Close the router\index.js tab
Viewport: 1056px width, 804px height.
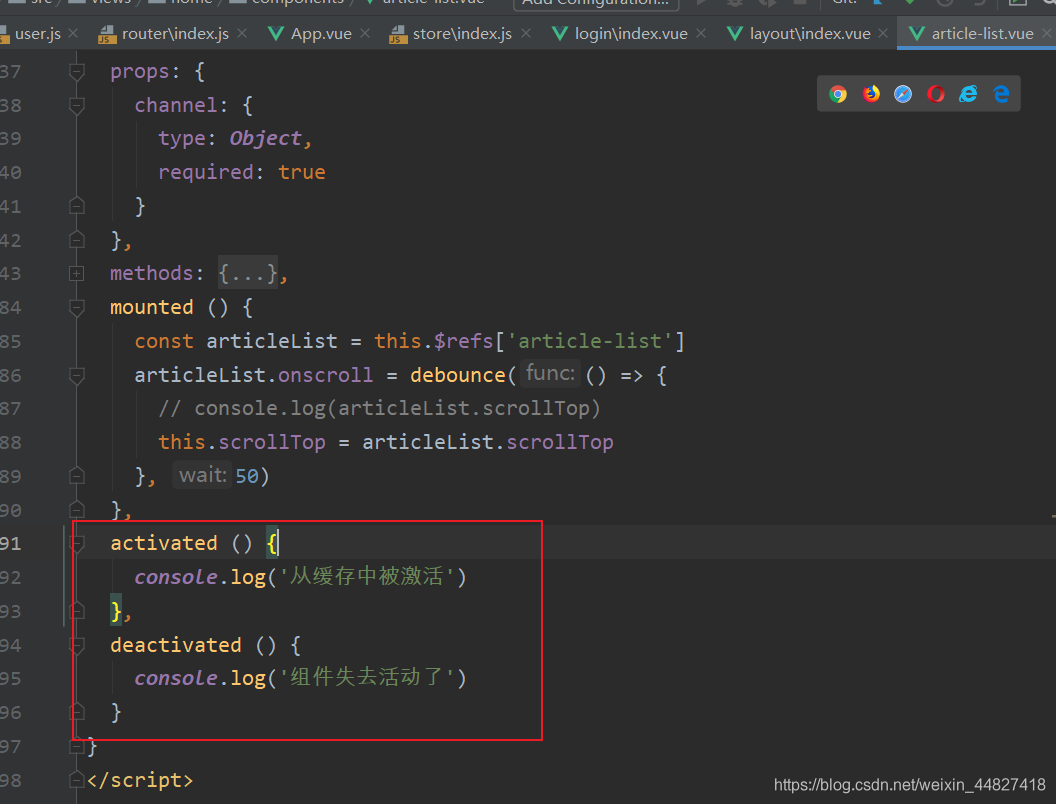[242, 33]
